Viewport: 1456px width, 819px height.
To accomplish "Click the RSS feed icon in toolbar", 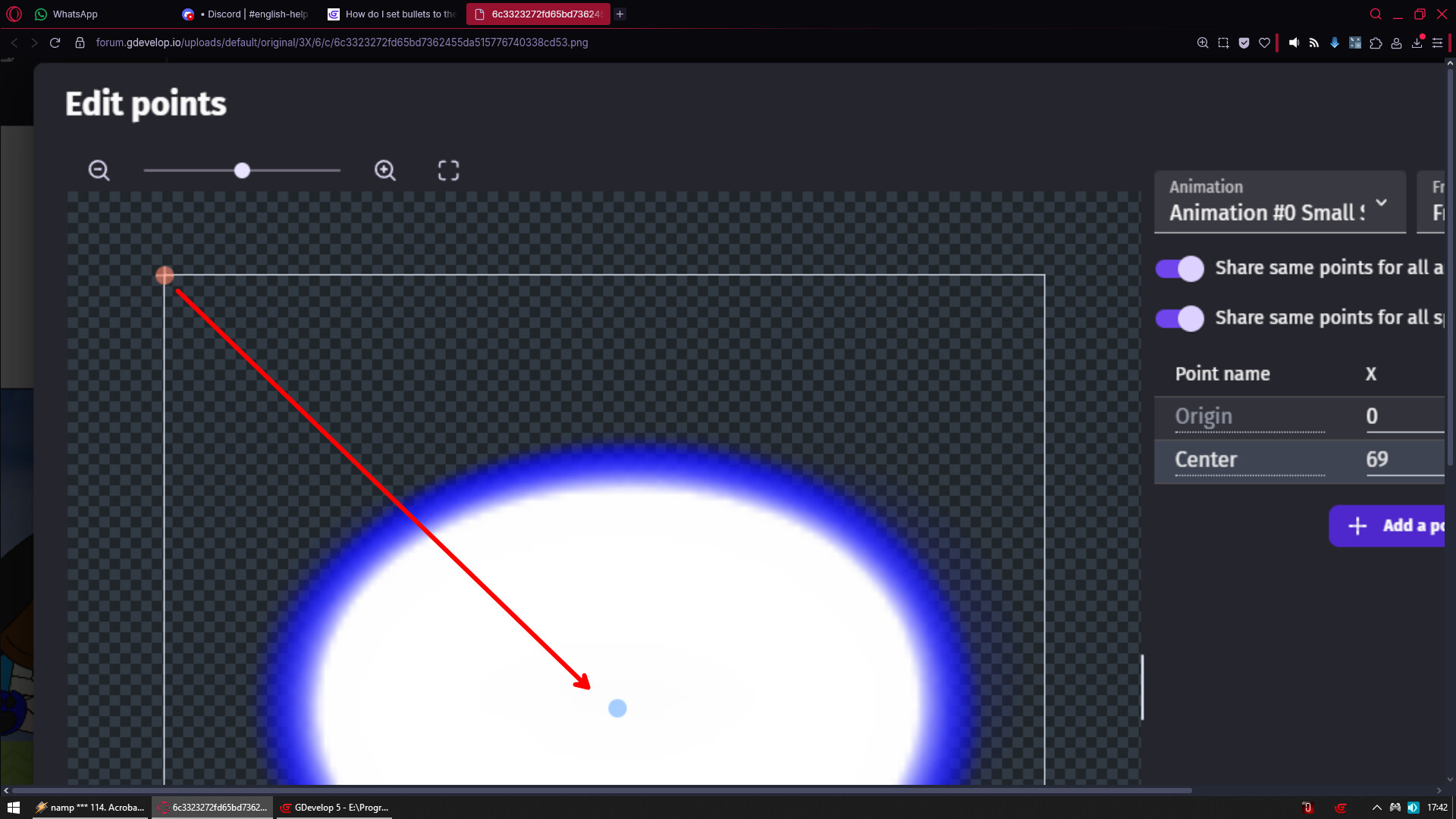I will tap(1314, 43).
